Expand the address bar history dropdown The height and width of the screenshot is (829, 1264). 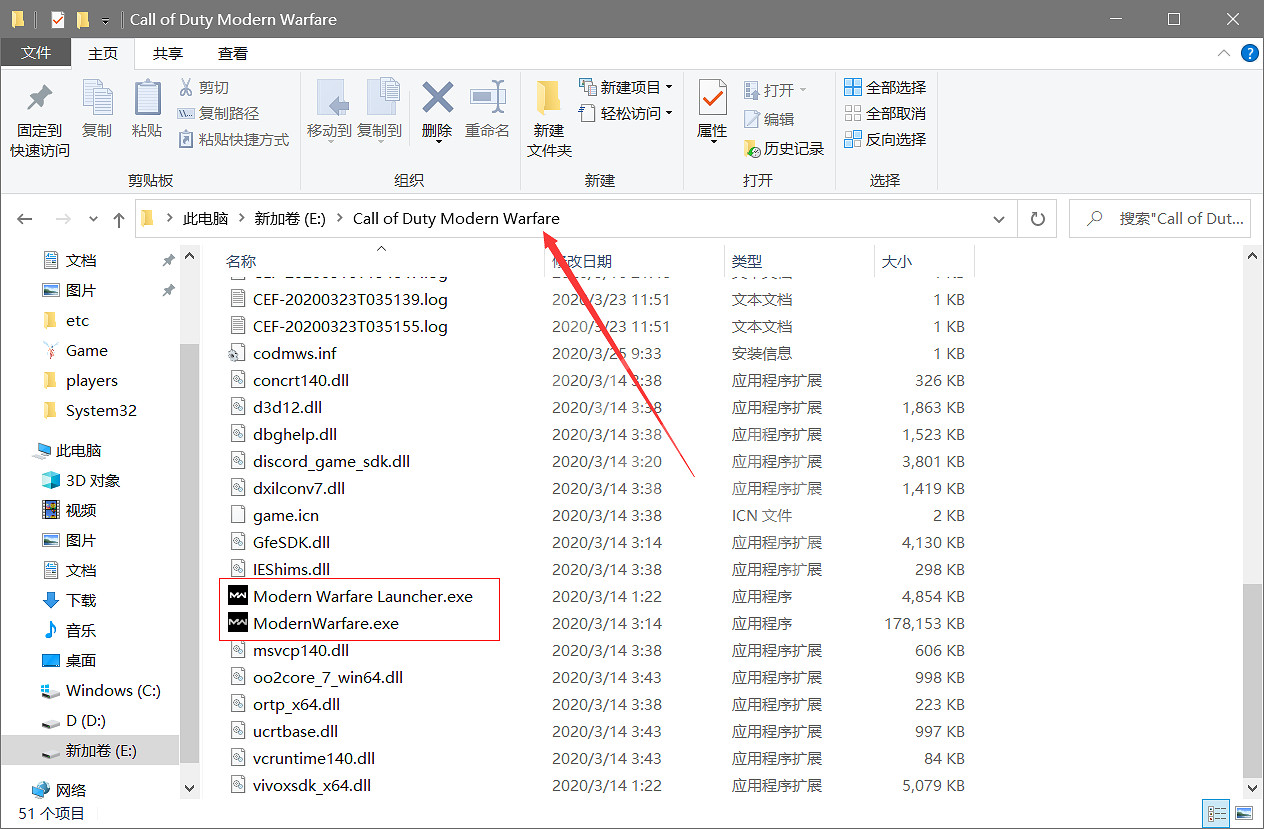(x=998, y=219)
